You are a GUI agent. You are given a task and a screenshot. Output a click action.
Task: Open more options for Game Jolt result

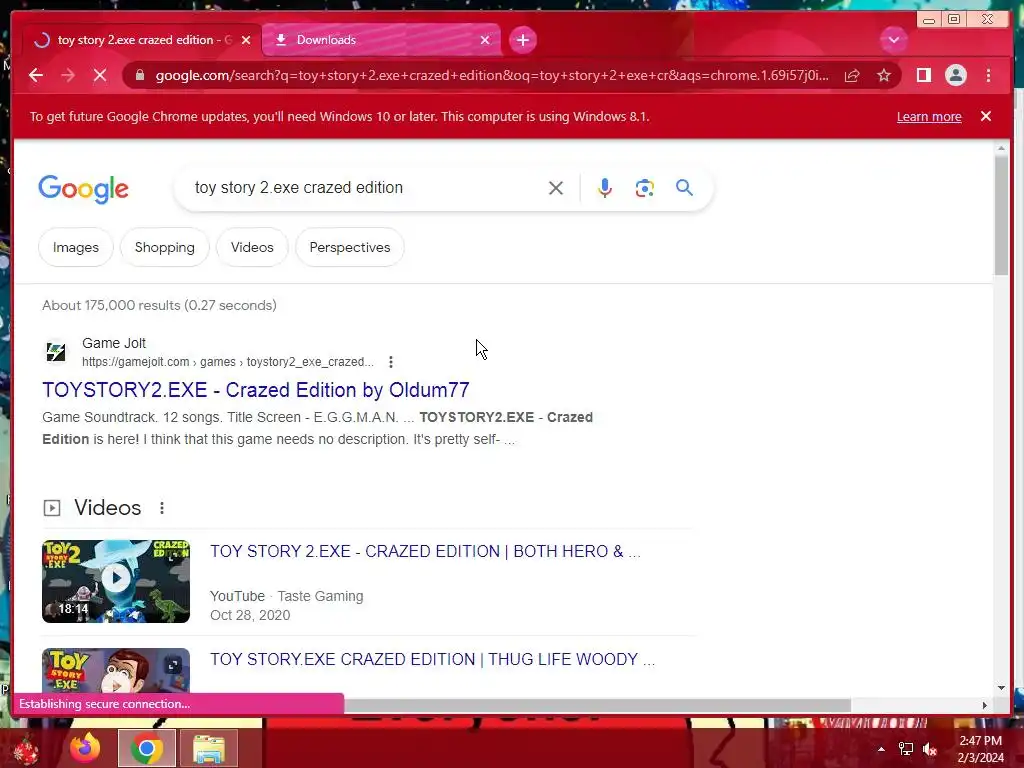pos(391,362)
